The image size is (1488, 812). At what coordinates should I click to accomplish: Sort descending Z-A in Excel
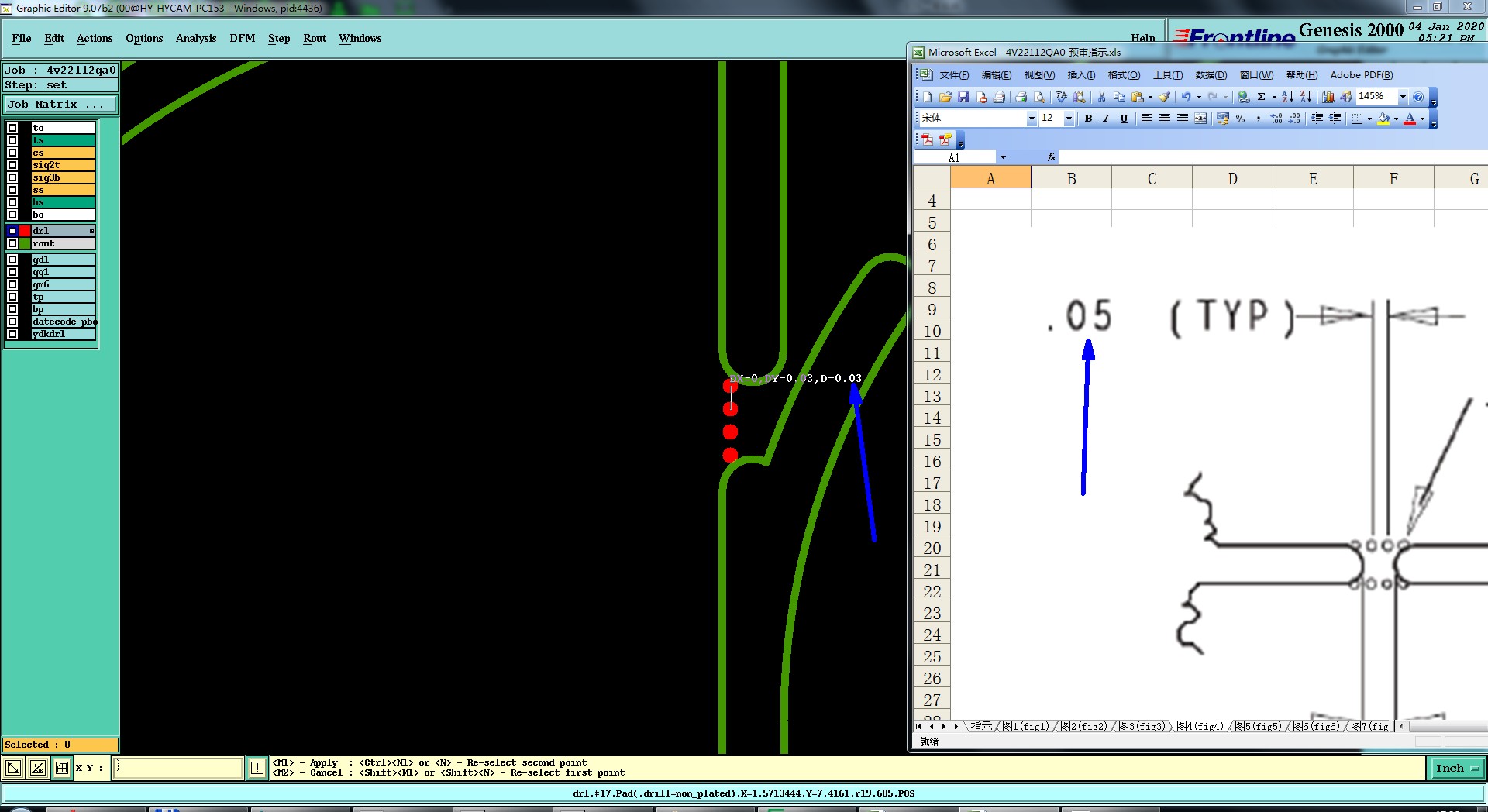point(1306,97)
